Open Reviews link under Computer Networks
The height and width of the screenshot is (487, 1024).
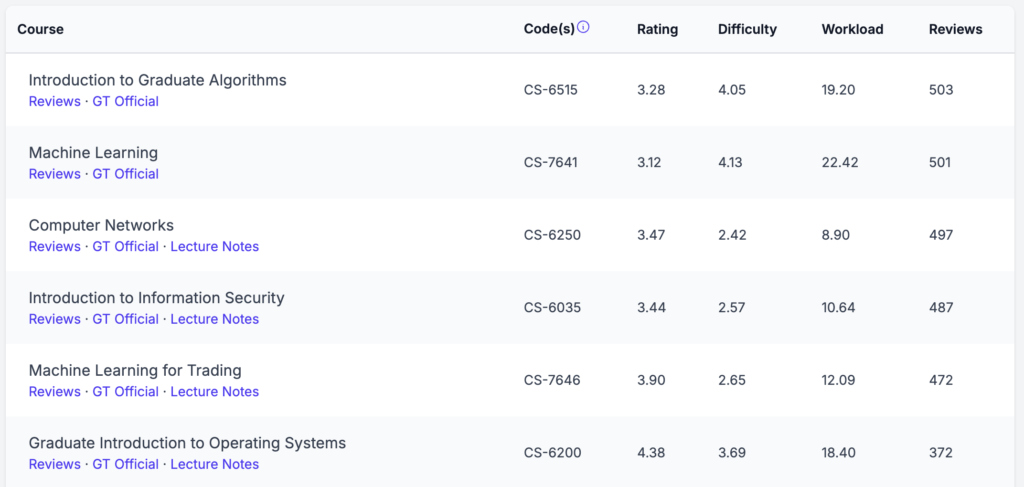tap(54, 246)
